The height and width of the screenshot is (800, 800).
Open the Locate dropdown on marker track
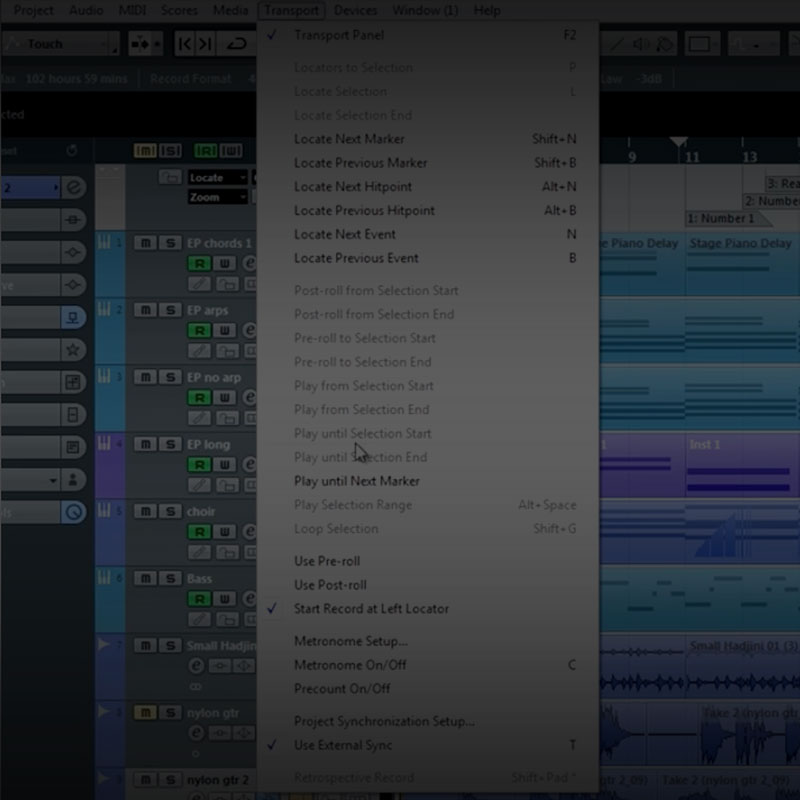217,178
